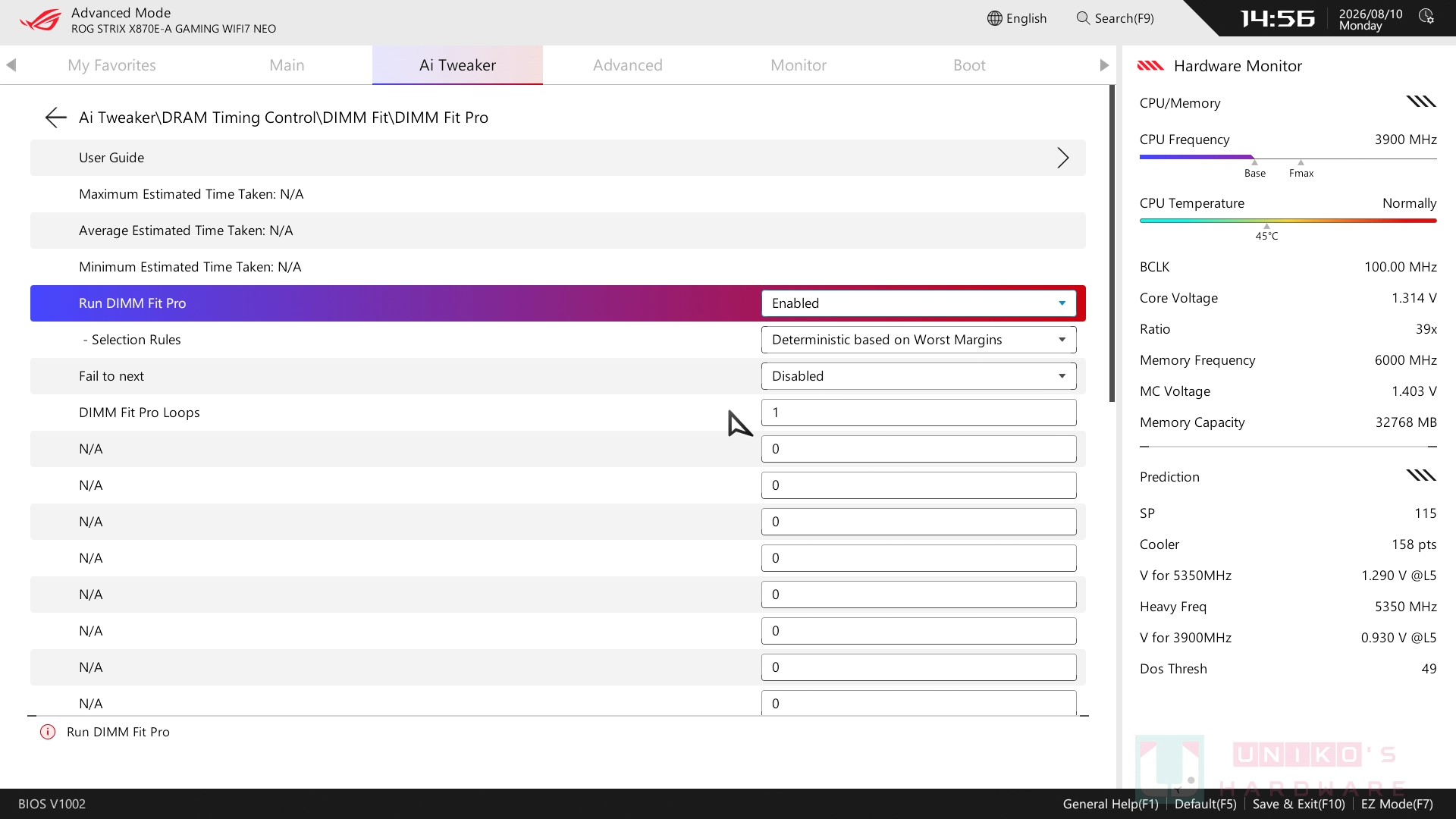Collapse the Prediction section
1456x819 pixels.
tap(1421, 476)
